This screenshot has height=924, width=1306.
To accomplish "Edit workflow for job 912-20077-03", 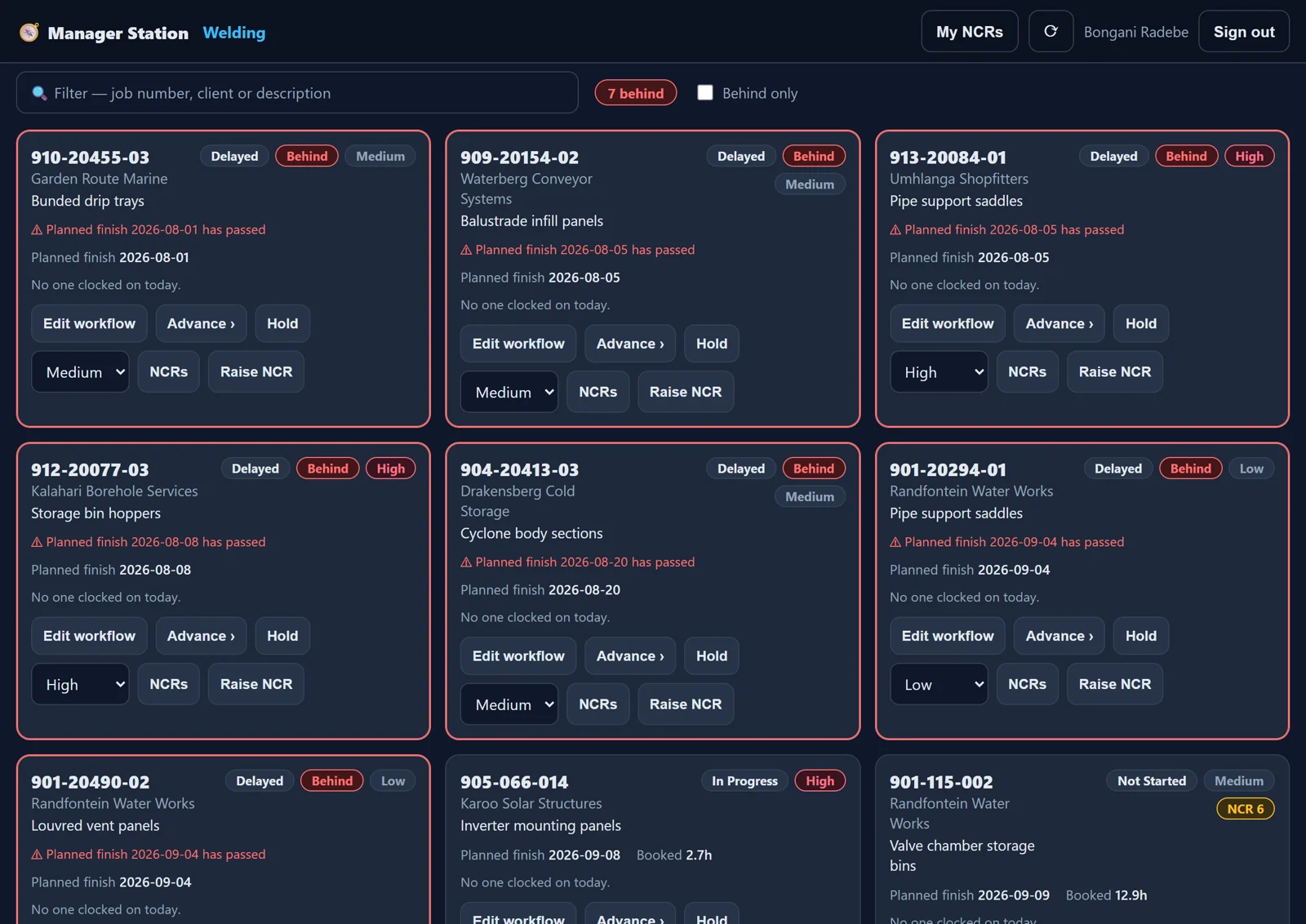I will click(90, 636).
